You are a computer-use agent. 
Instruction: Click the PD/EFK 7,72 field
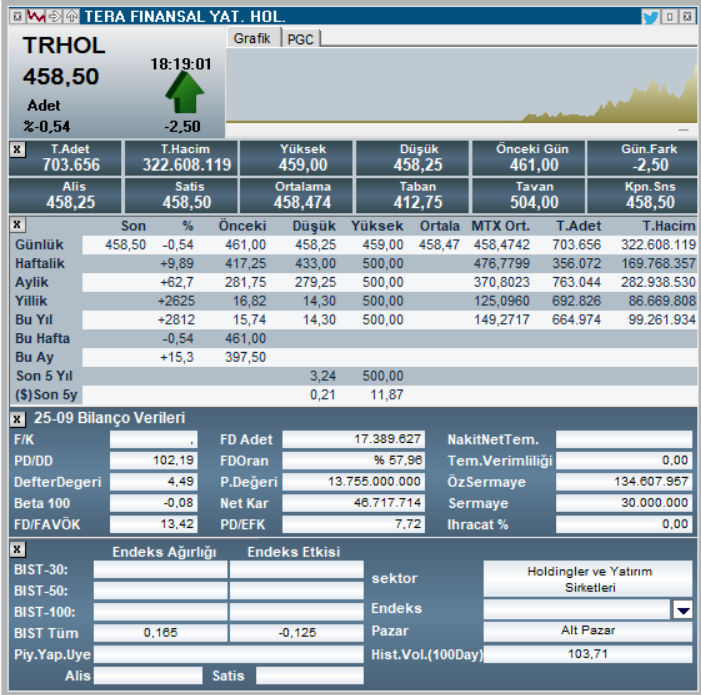pos(353,524)
